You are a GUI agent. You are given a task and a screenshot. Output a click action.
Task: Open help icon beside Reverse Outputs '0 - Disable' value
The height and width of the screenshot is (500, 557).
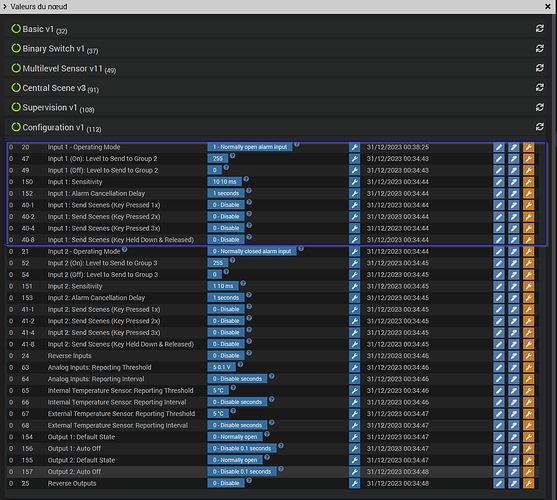click(x=249, y=480)
